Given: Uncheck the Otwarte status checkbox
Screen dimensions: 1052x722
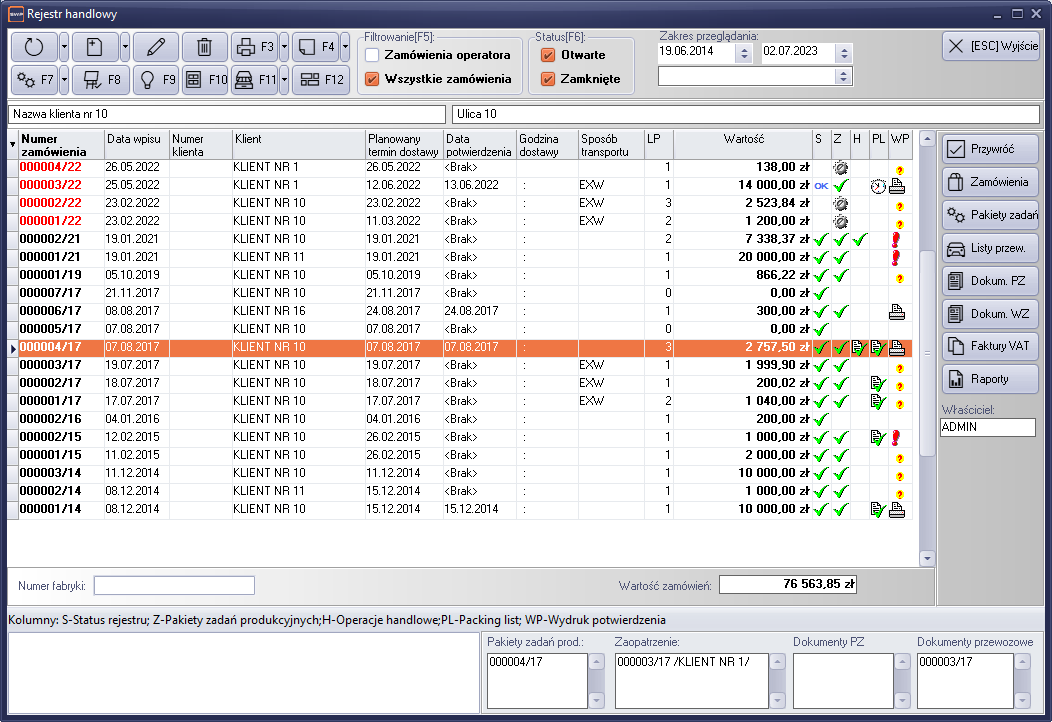Looking at the screenshot, I should point(547,55).
